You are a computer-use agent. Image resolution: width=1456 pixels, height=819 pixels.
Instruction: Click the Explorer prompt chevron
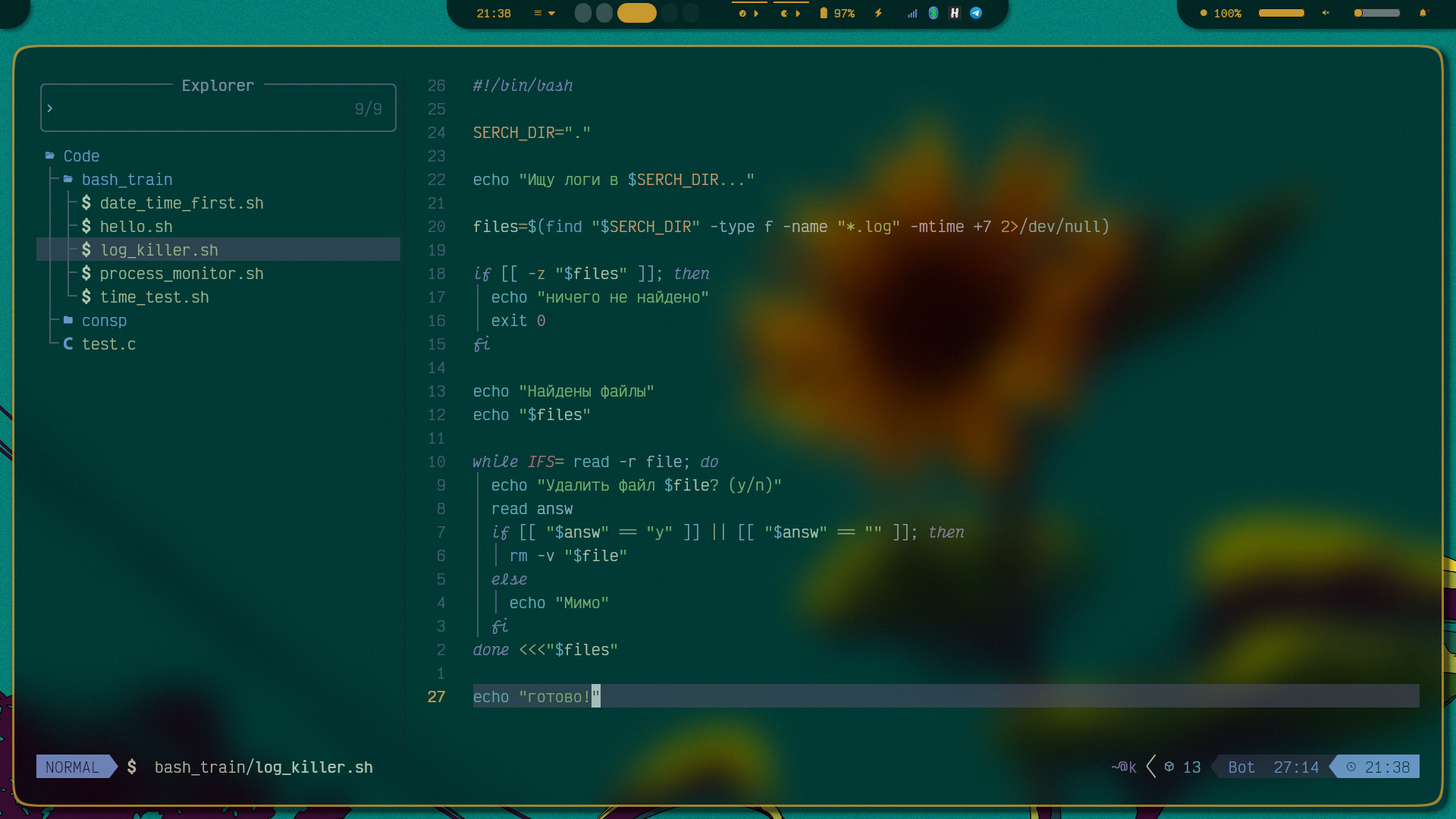50,108
